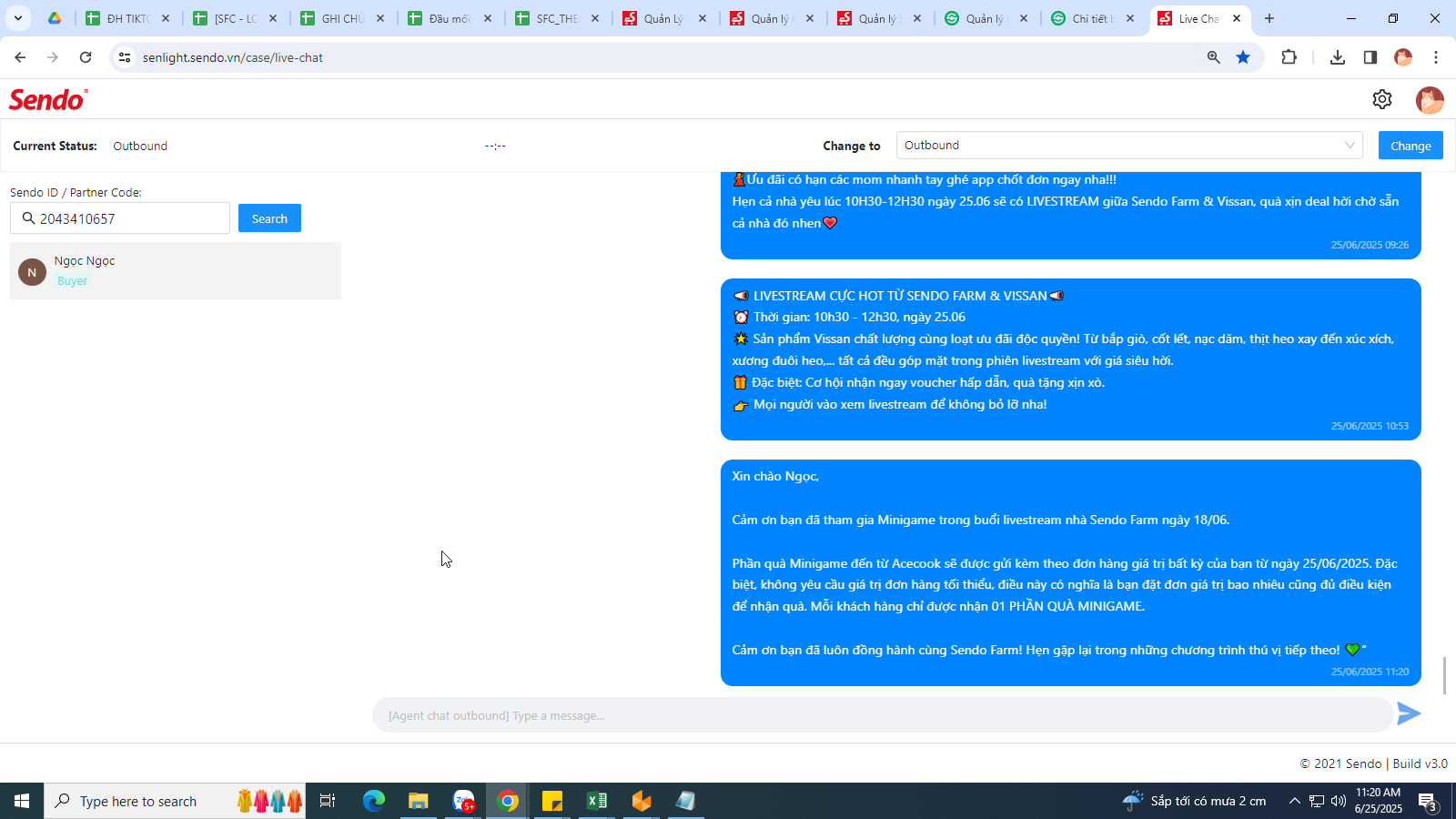Viewport: 1456px width, 819px height.
Task: Open the Windows Start menu
Action: tap(22, 801)
